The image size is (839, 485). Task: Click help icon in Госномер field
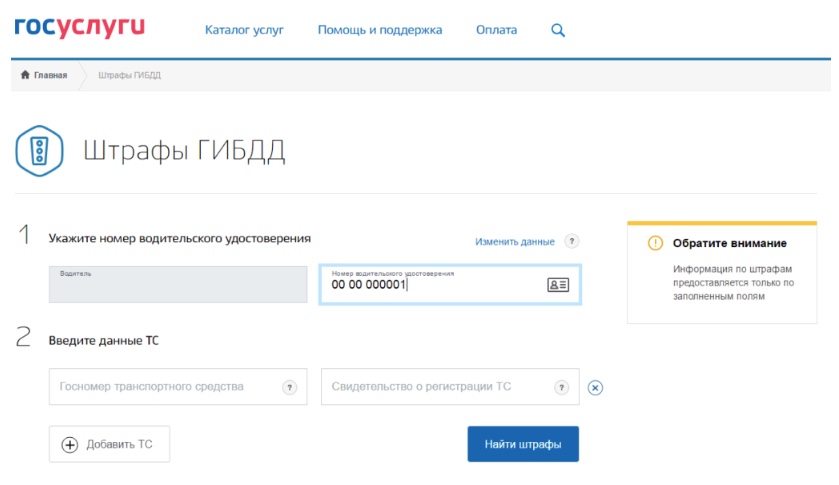(290, 387)
